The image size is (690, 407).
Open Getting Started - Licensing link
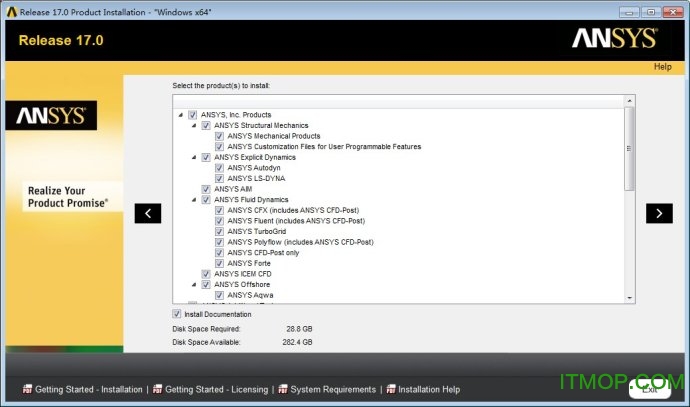216,389
